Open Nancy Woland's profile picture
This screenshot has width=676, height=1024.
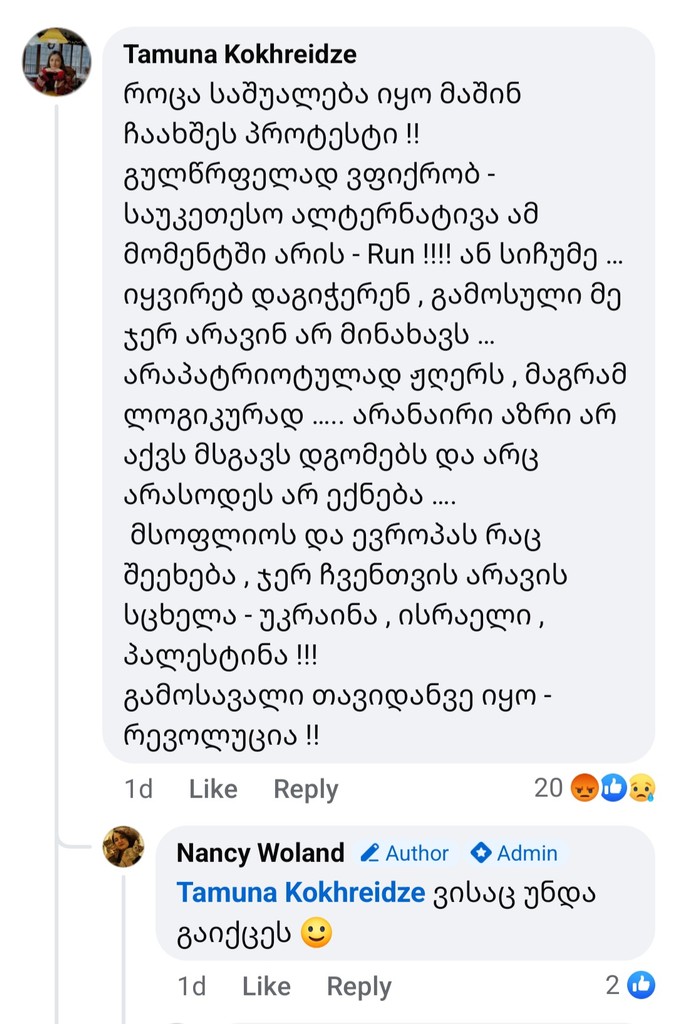pyautogui.click(x=123, y=847)
